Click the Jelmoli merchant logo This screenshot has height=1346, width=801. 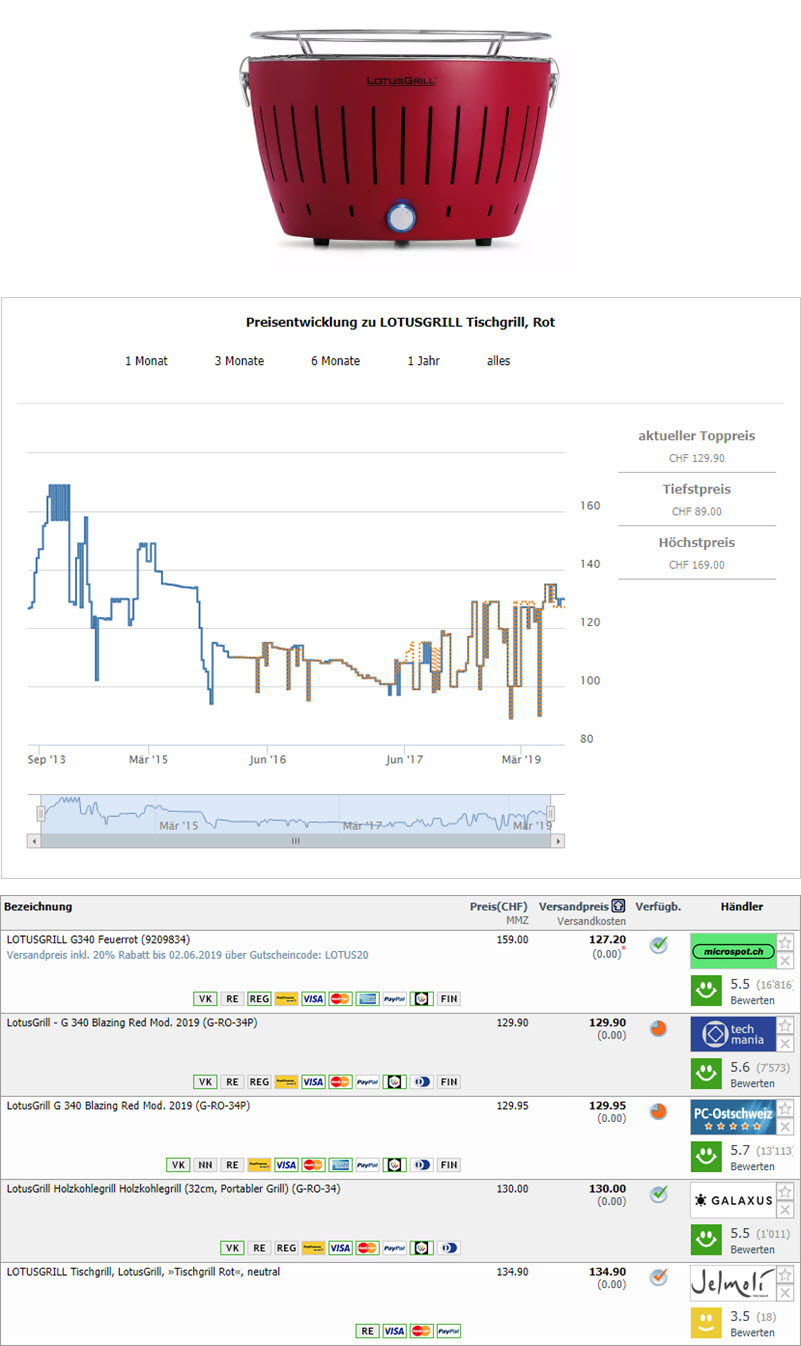(x=732, y=1283)
